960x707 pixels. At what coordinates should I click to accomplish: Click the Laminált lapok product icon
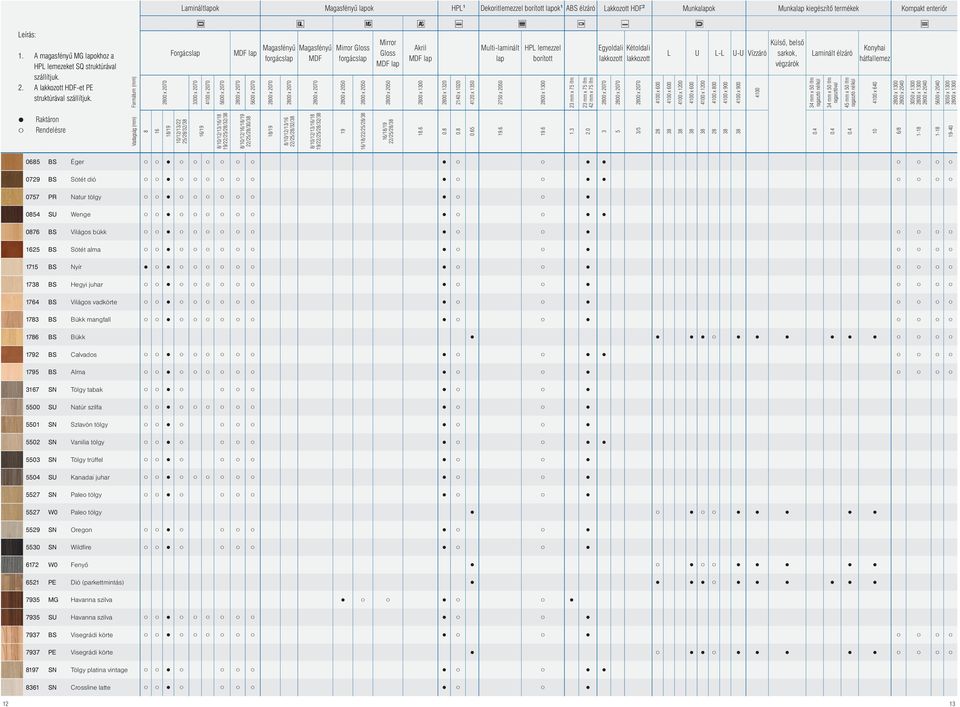tap(200, 24)
